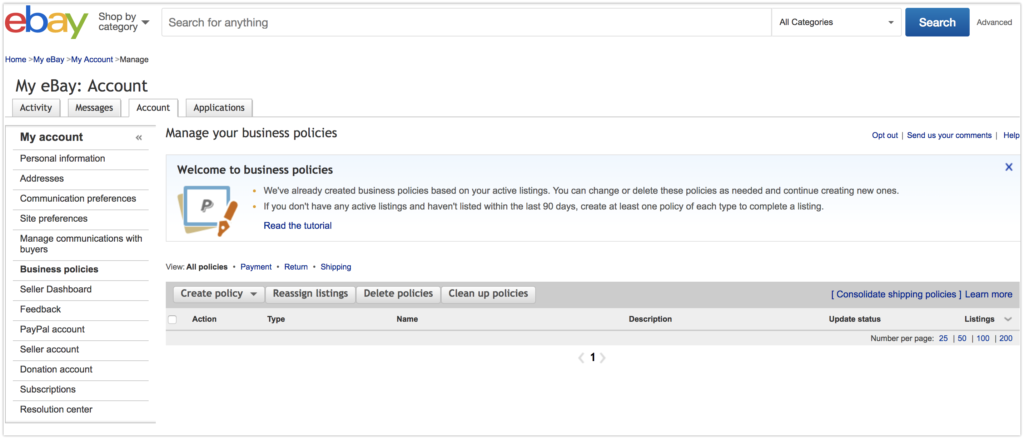This screenshot has width=1024, height=439.
Task: Select the Account tab
Action: (x=153, y=108)
